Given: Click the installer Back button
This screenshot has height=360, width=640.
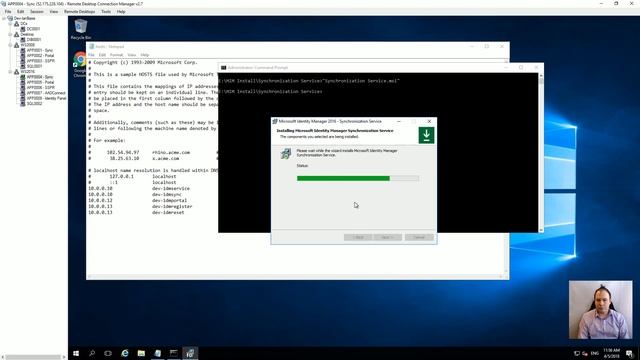Looking at the screenshot, I should pyautogui.click(x=358, y=237).
